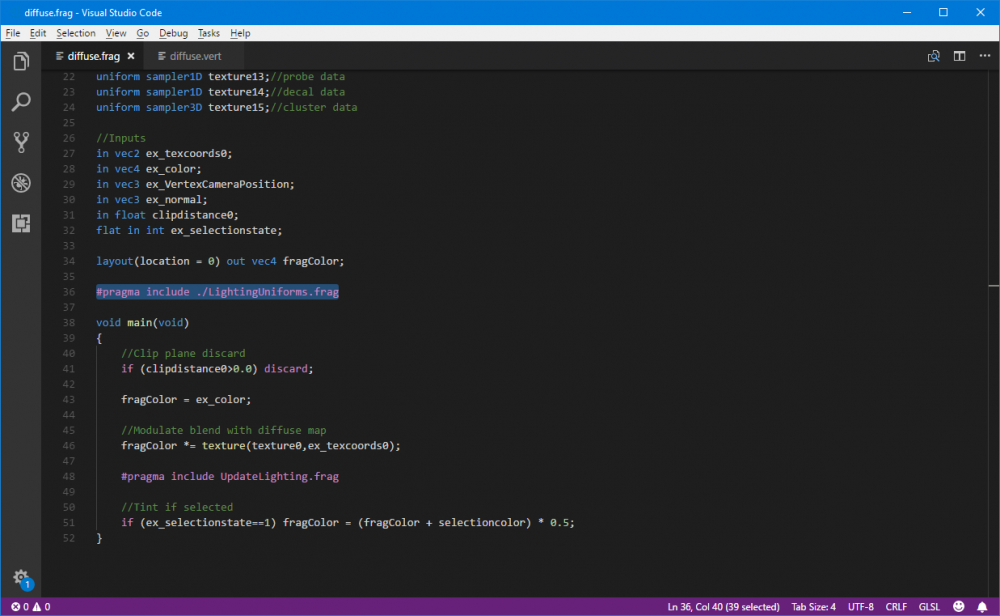Open the Source Control view
The width and height of the screenshot is (1000, 616).
[x=20, y=142]
